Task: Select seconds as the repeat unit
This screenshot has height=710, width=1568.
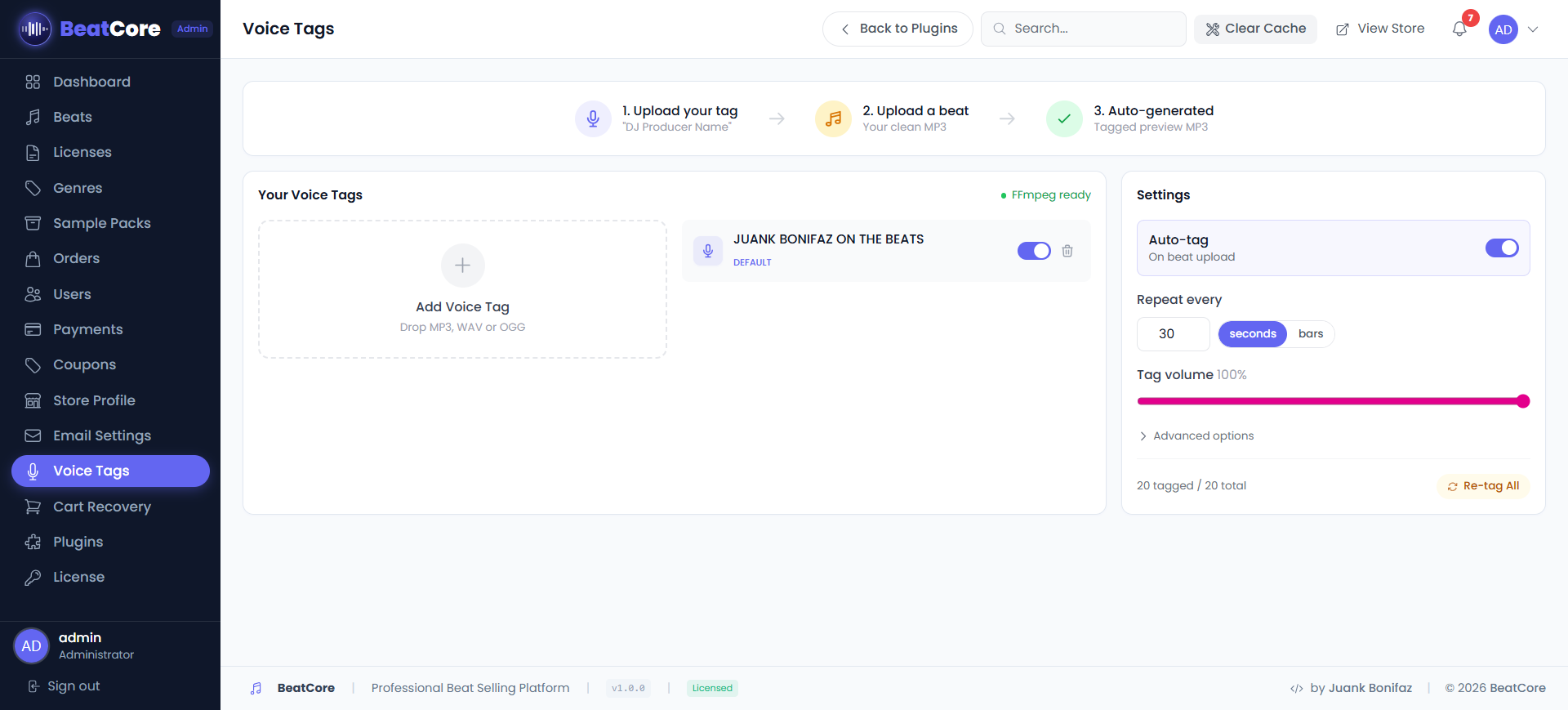Action: (1252, 333)
